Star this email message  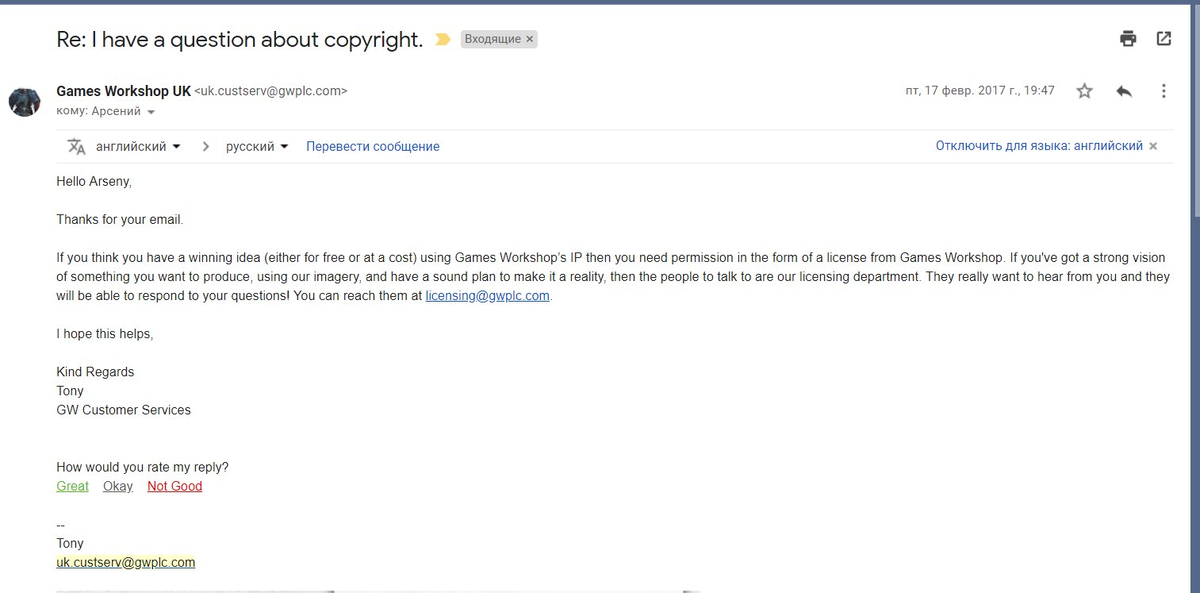1085,91
